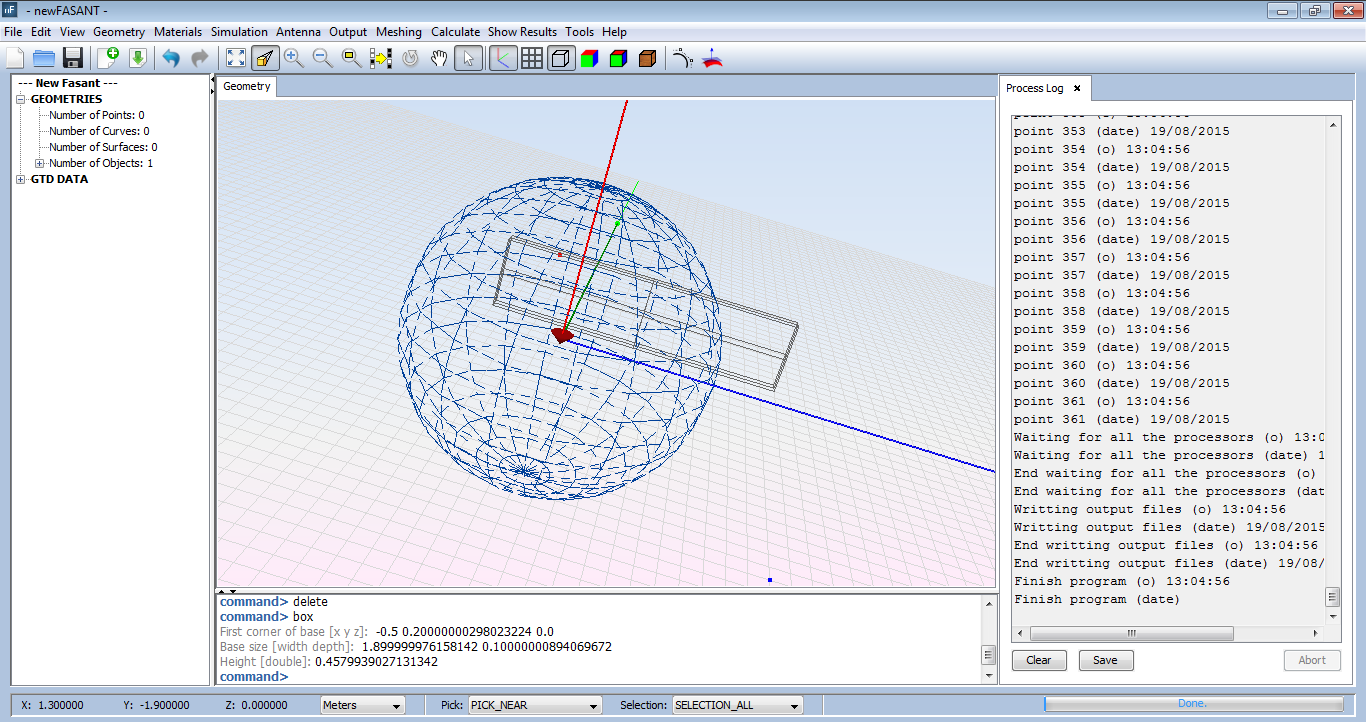Screen dimensions: 1366x722
Task: Click the Zoom Out magnifier icon
Action: point(322,58)
